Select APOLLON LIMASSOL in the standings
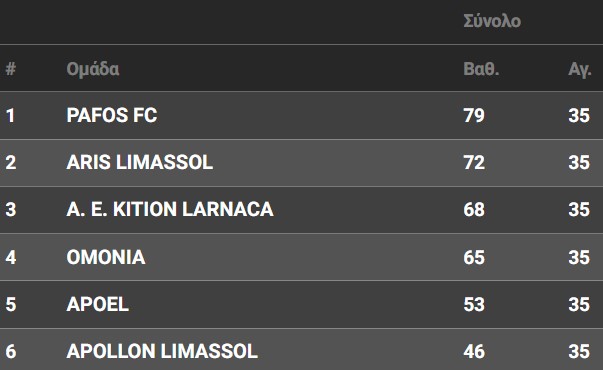The width and height of the screenshot is (603, 370). tap(162, 351)
